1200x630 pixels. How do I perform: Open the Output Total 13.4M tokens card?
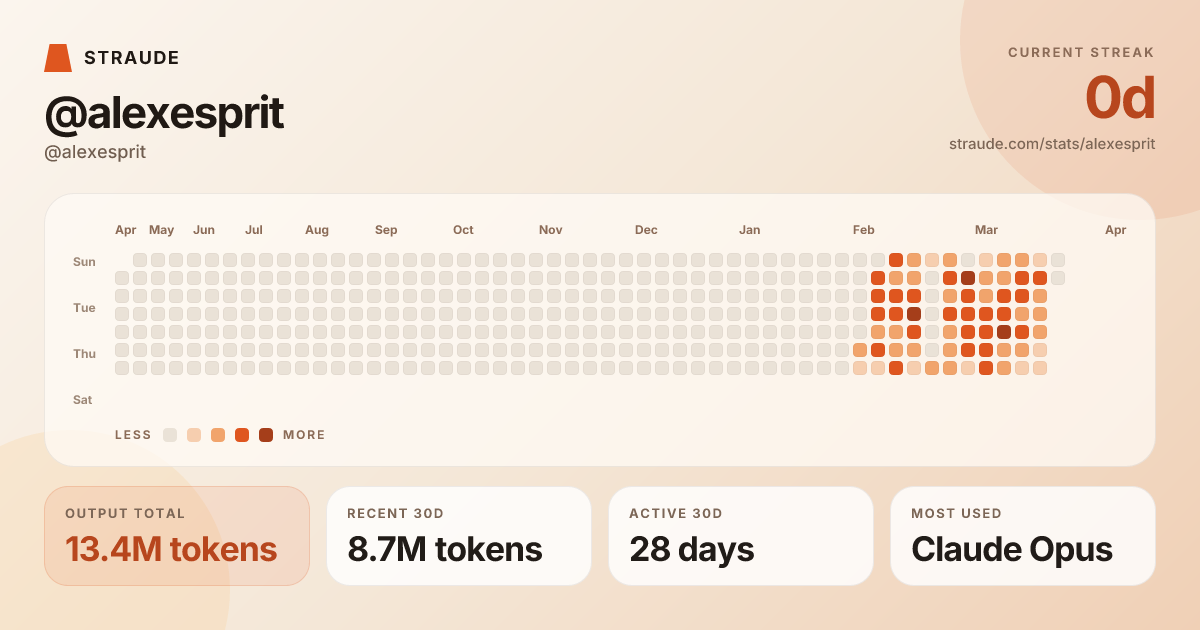tap(177, 536)
